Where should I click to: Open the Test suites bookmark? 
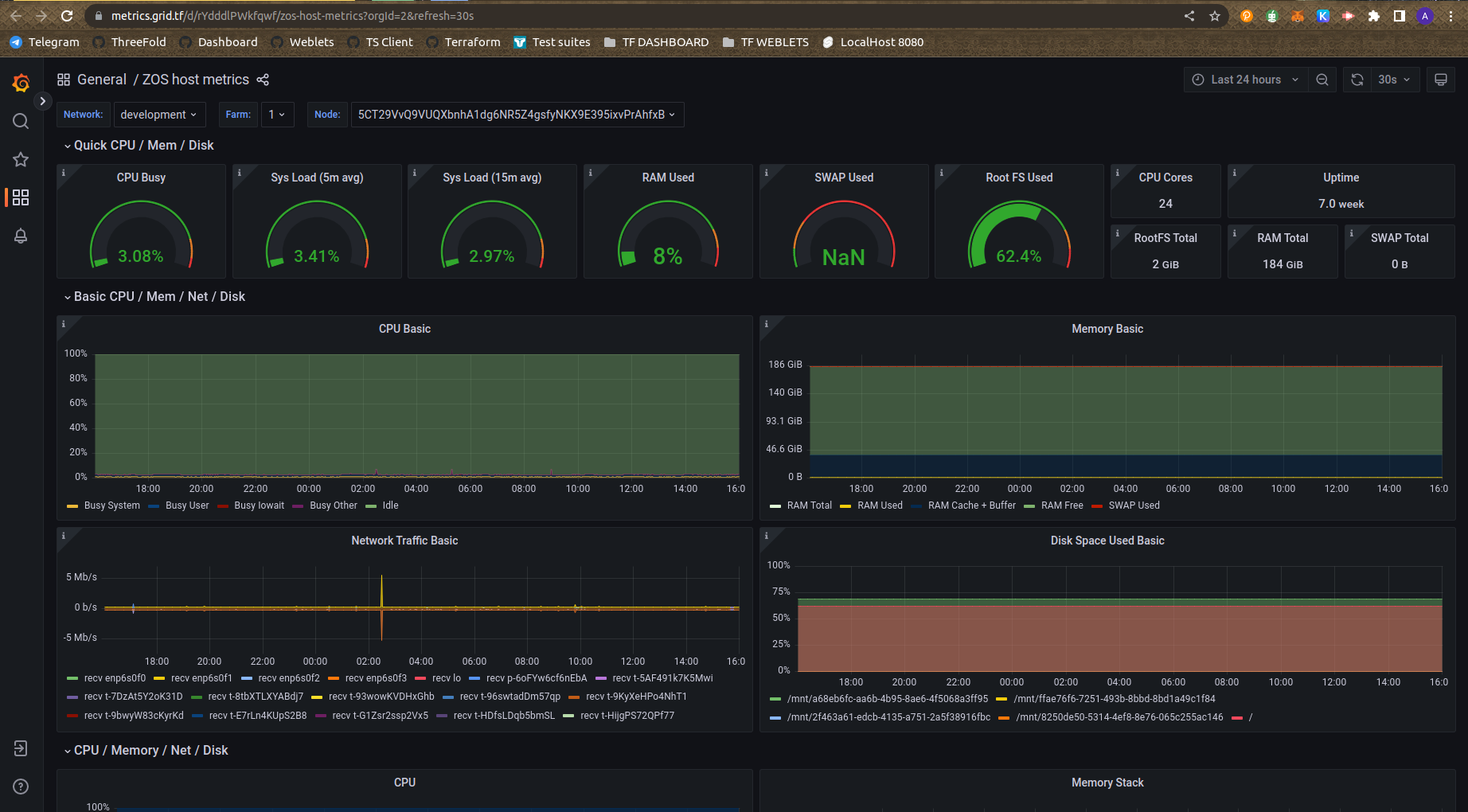coord(552,42)
